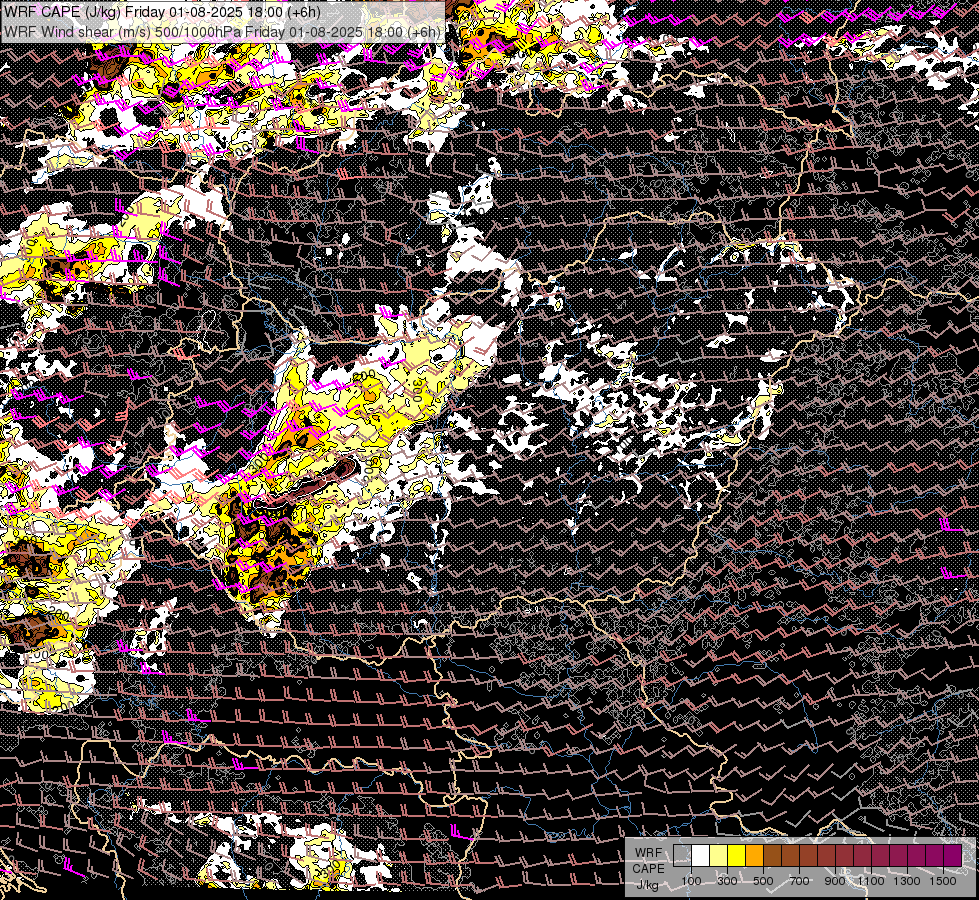979x900 pixels.
Task: Click the WRF Wind shear title line
Action: point(222,32)
